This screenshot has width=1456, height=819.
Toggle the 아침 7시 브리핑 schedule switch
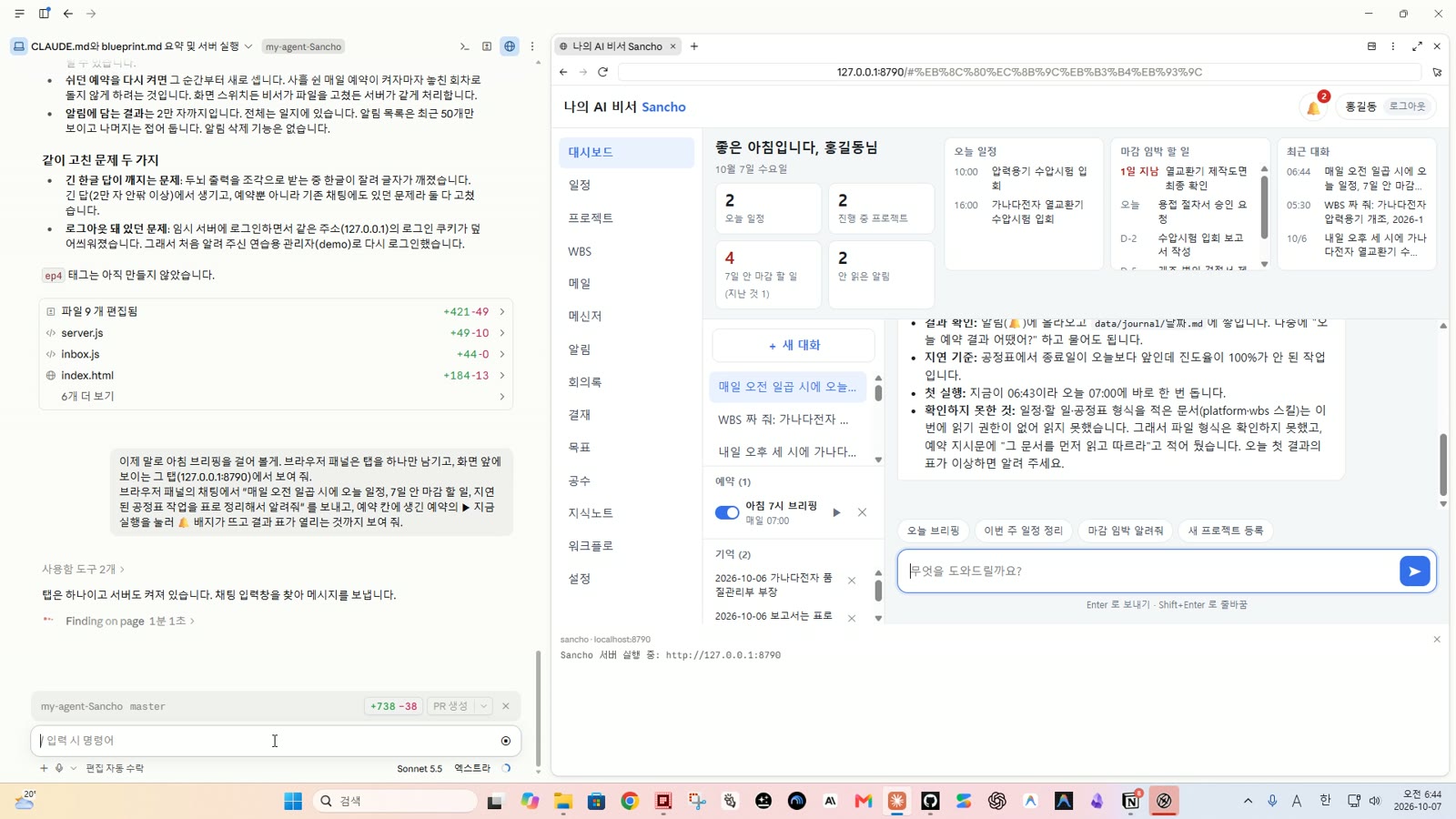[x=727, y=512]
